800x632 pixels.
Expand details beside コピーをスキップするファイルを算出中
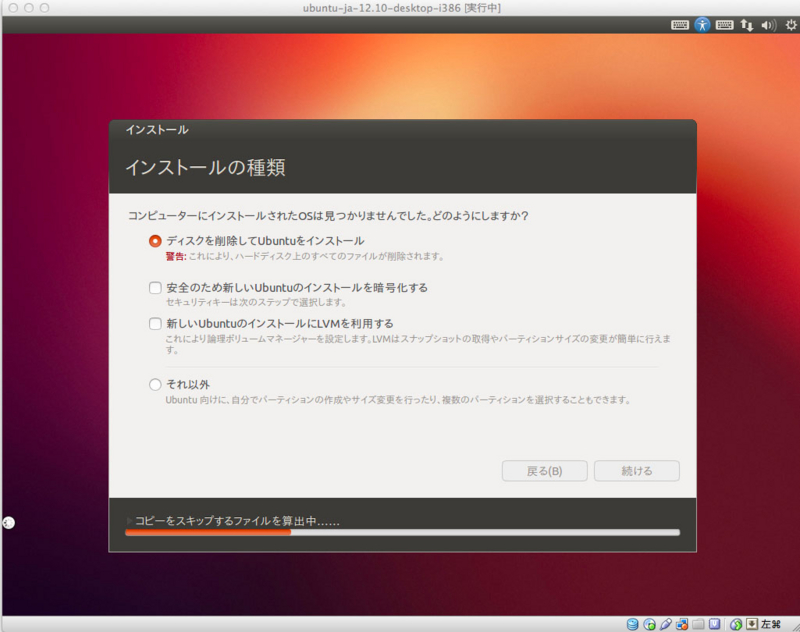point(129,521)
